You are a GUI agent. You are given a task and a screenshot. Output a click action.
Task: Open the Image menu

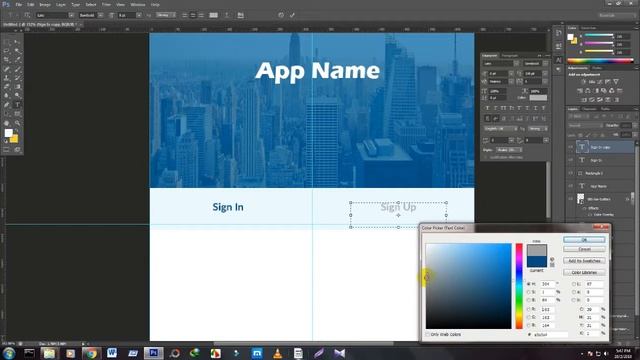point(45,4)
